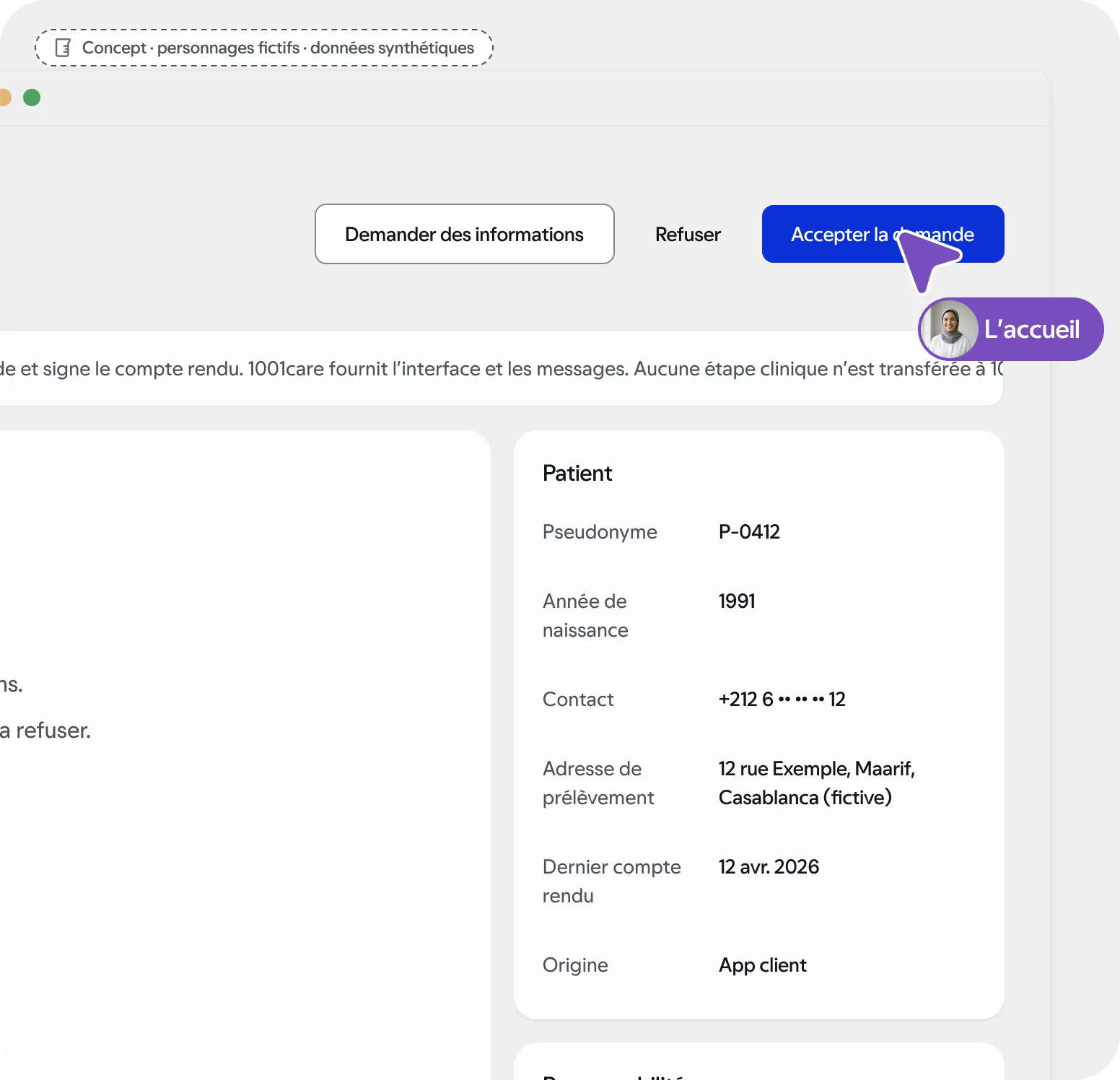This screenshot has width=1120, height=1080.
Task: Click the Patient card heading
Action: coord(577,474)
